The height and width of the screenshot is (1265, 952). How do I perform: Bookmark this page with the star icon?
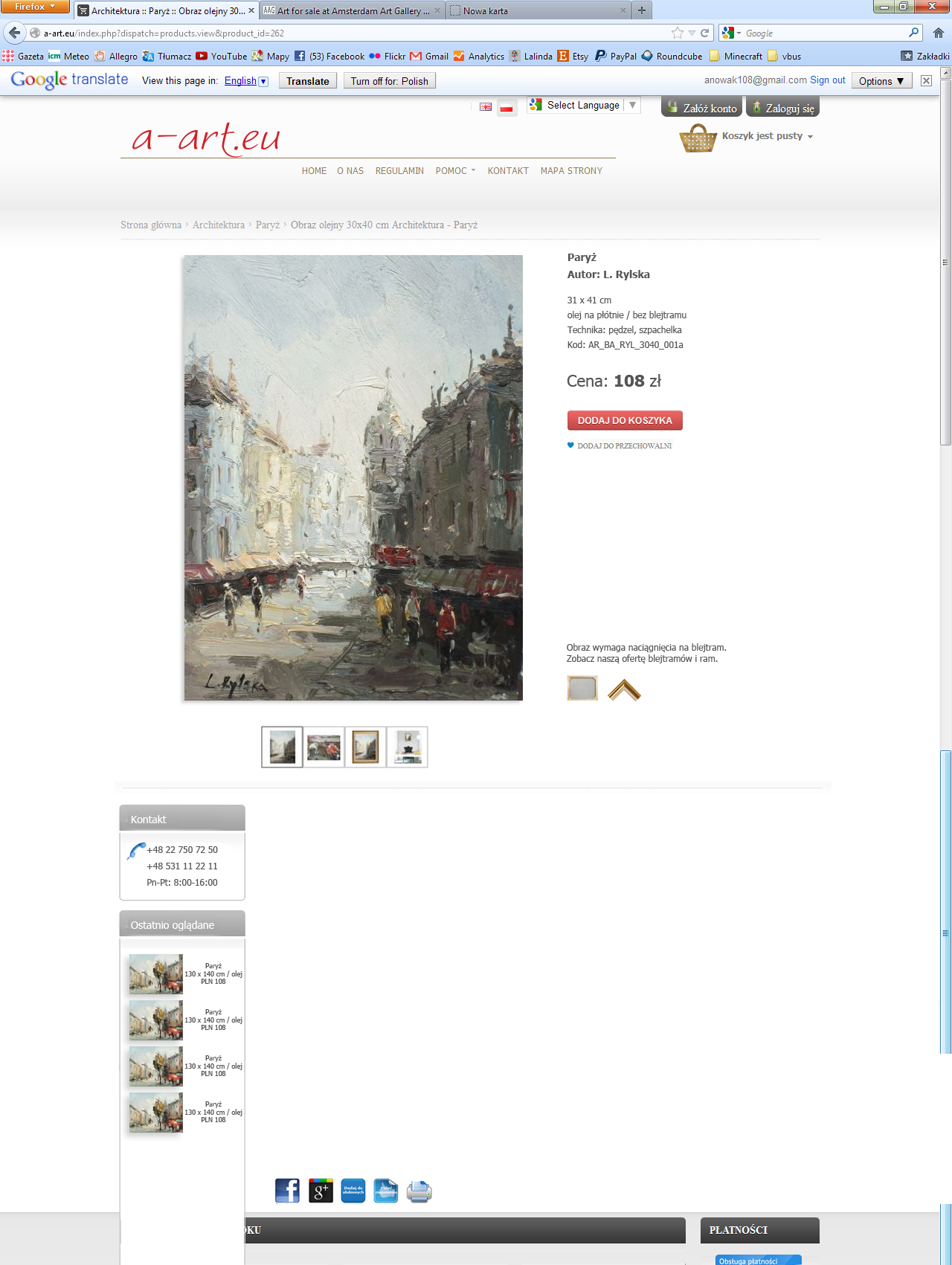click(677, 33)
